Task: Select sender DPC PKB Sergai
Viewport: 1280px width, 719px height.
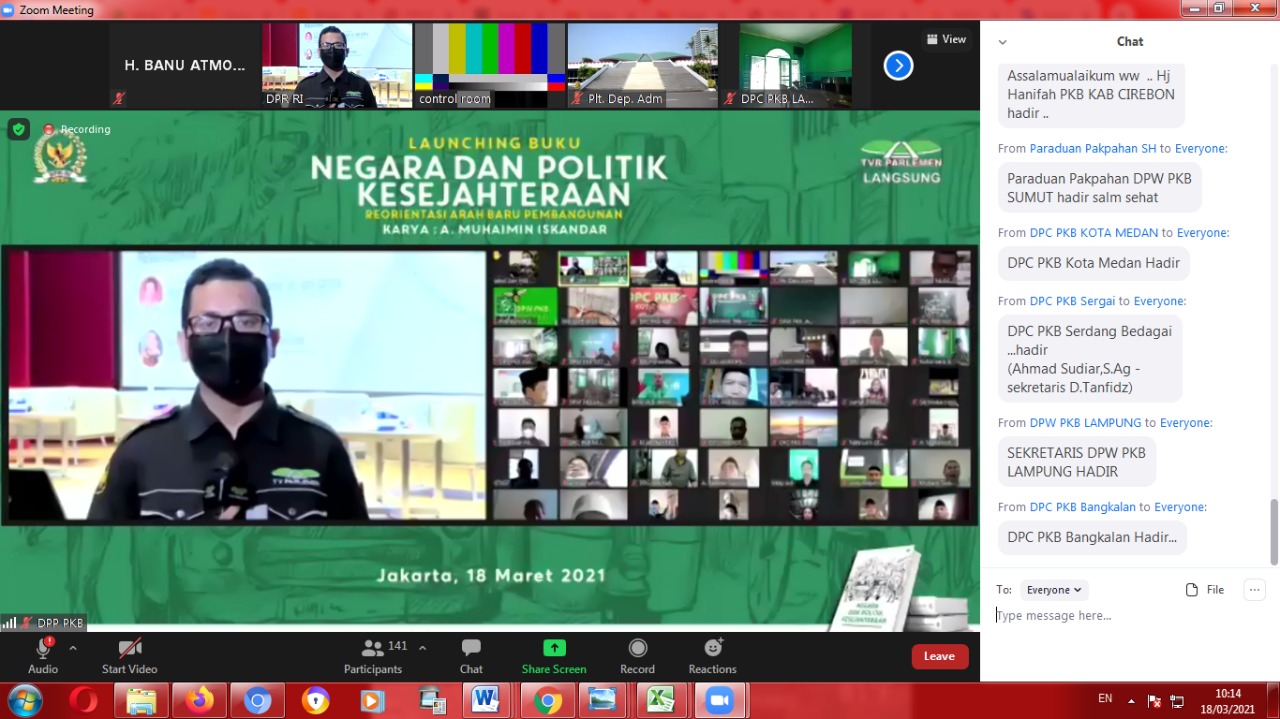Action: coord(1072,300)
